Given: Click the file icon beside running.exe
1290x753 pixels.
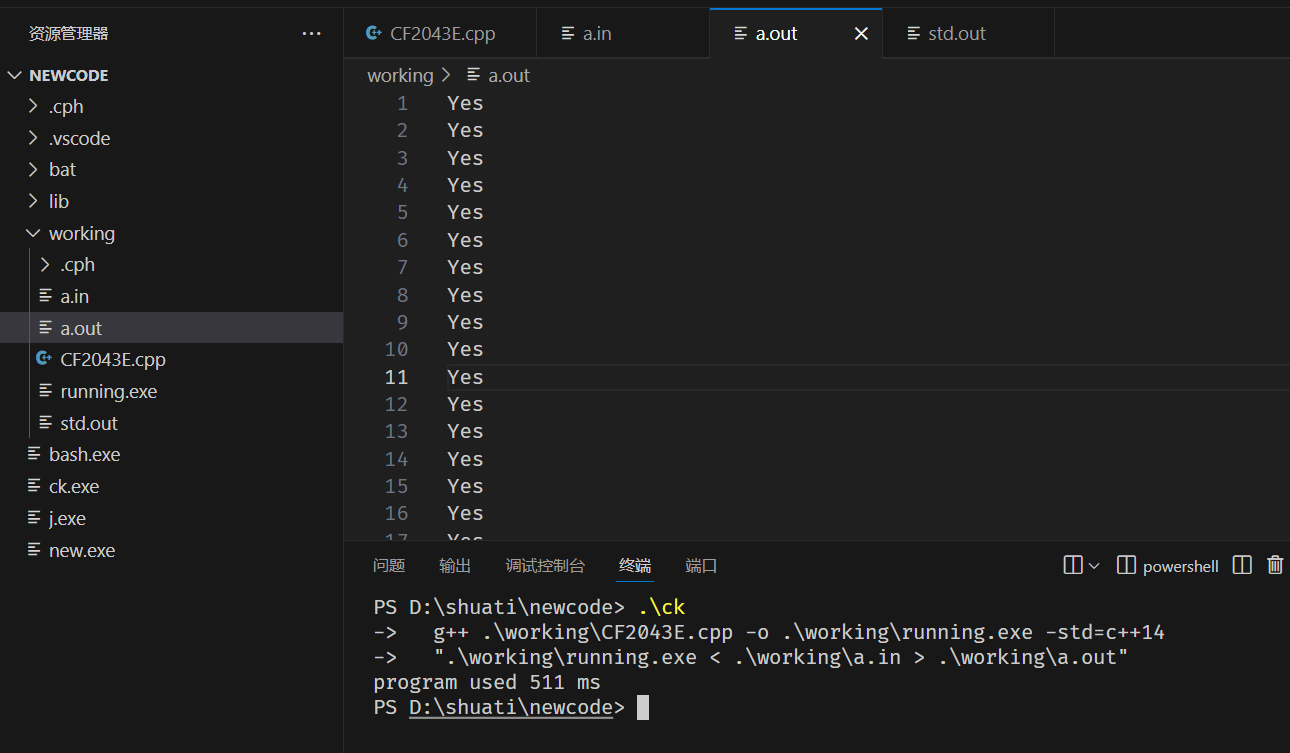Looking at the screenshot, I should [45, 391].
